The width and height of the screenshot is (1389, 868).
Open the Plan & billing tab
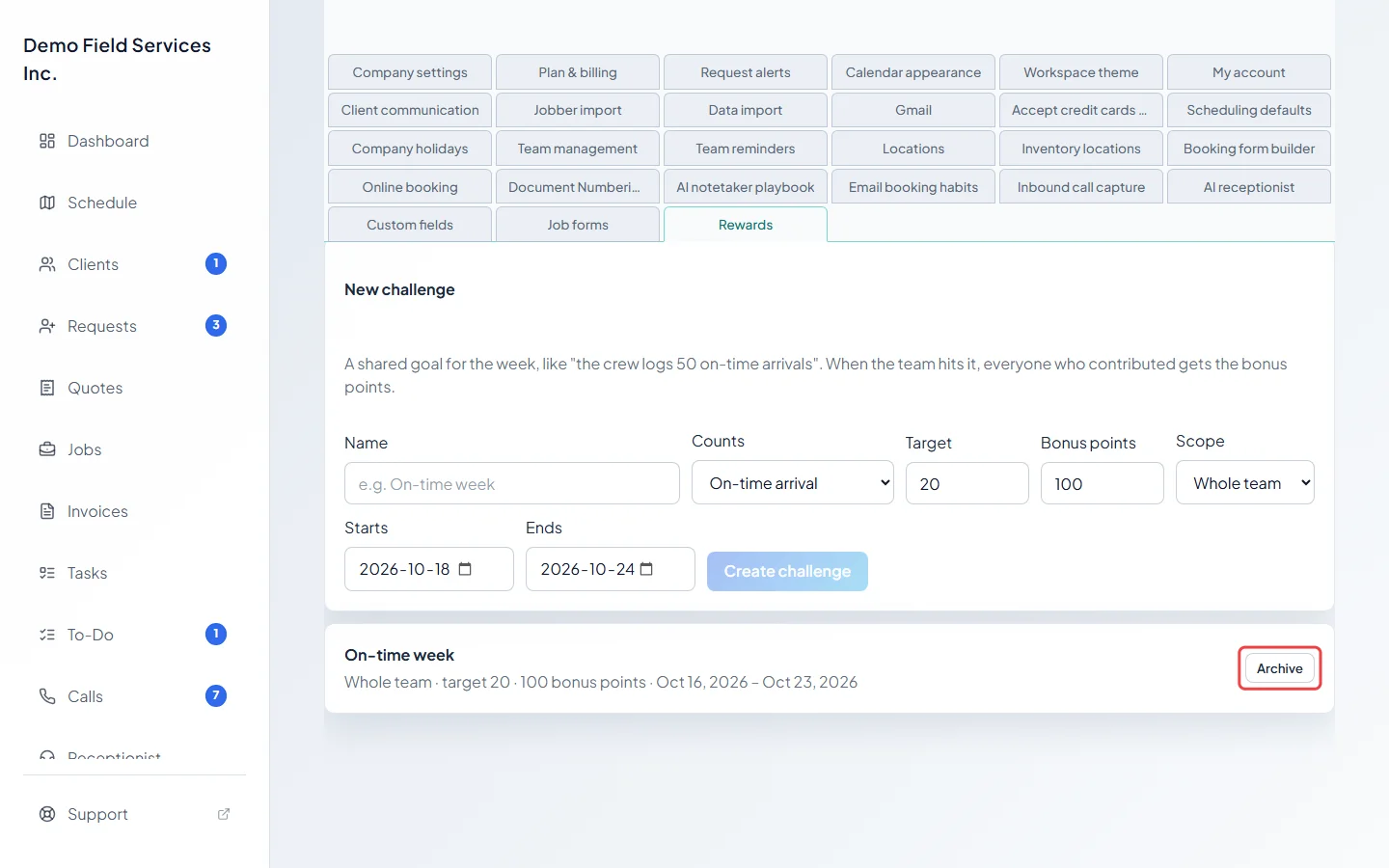coord(578,72)
